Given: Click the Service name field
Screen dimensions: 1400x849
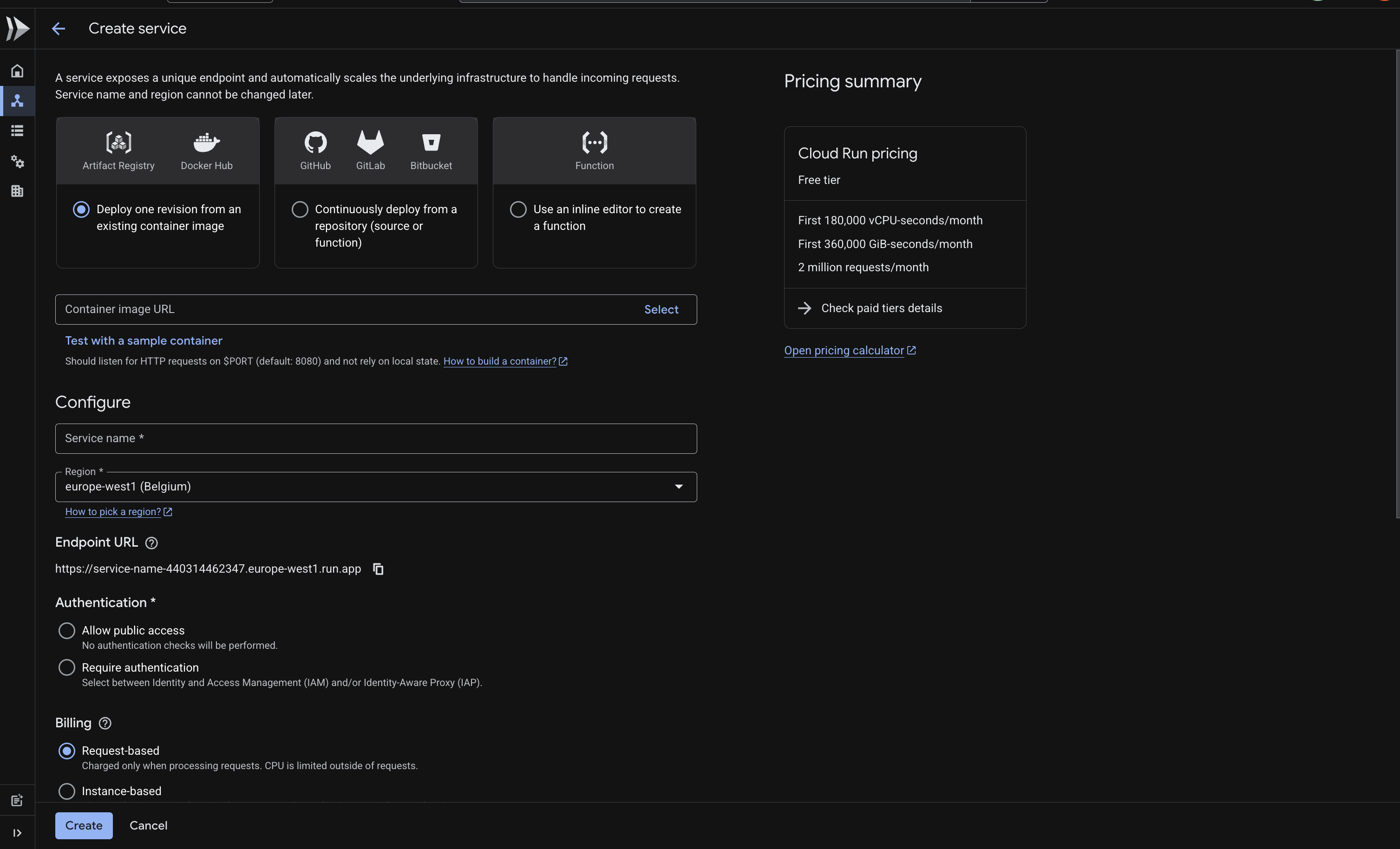Looking at the screenshot, I should click(x=376, y=439).
